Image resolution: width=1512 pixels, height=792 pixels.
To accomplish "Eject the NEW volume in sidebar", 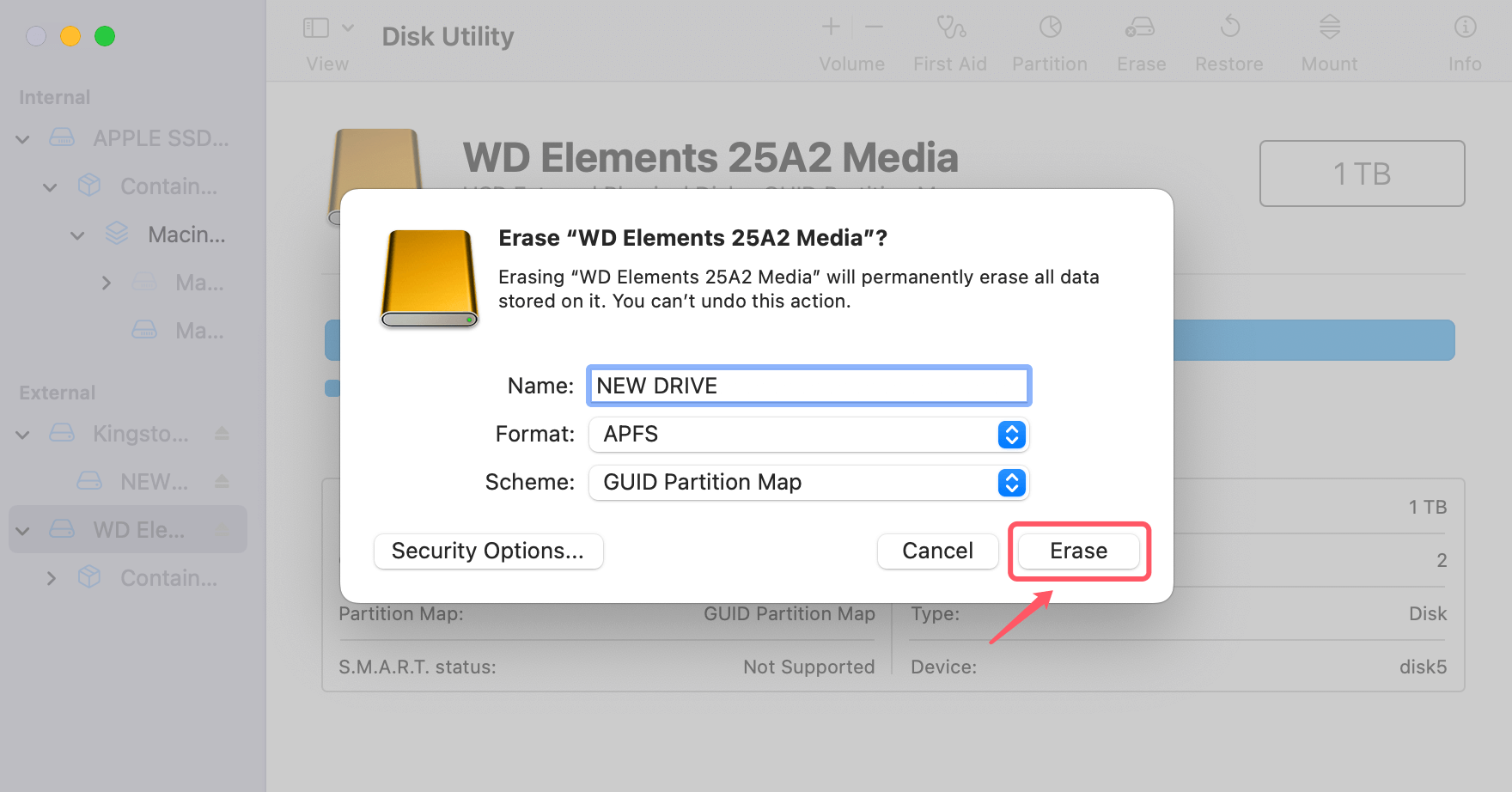I will pyautogui.click(x=222, y=482).
